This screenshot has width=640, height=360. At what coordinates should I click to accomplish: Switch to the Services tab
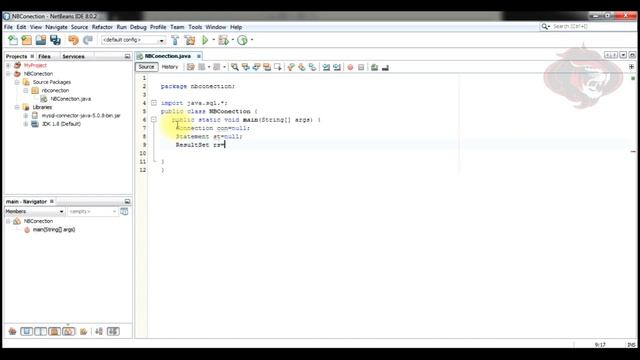point(73,56)
